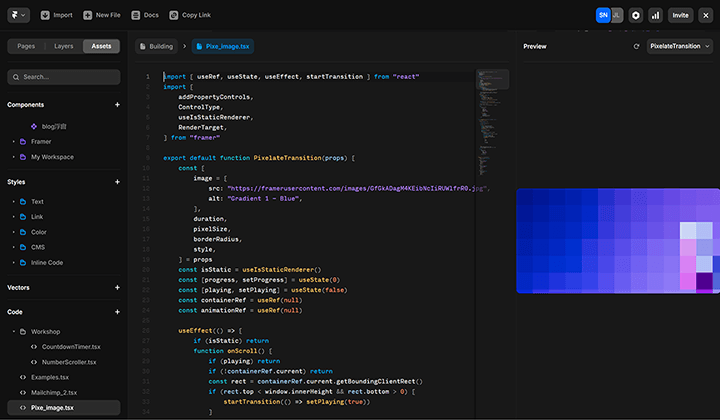Screen dimensions: 720x420
Task: Close the code editor with X
Action: coord(706,15)
